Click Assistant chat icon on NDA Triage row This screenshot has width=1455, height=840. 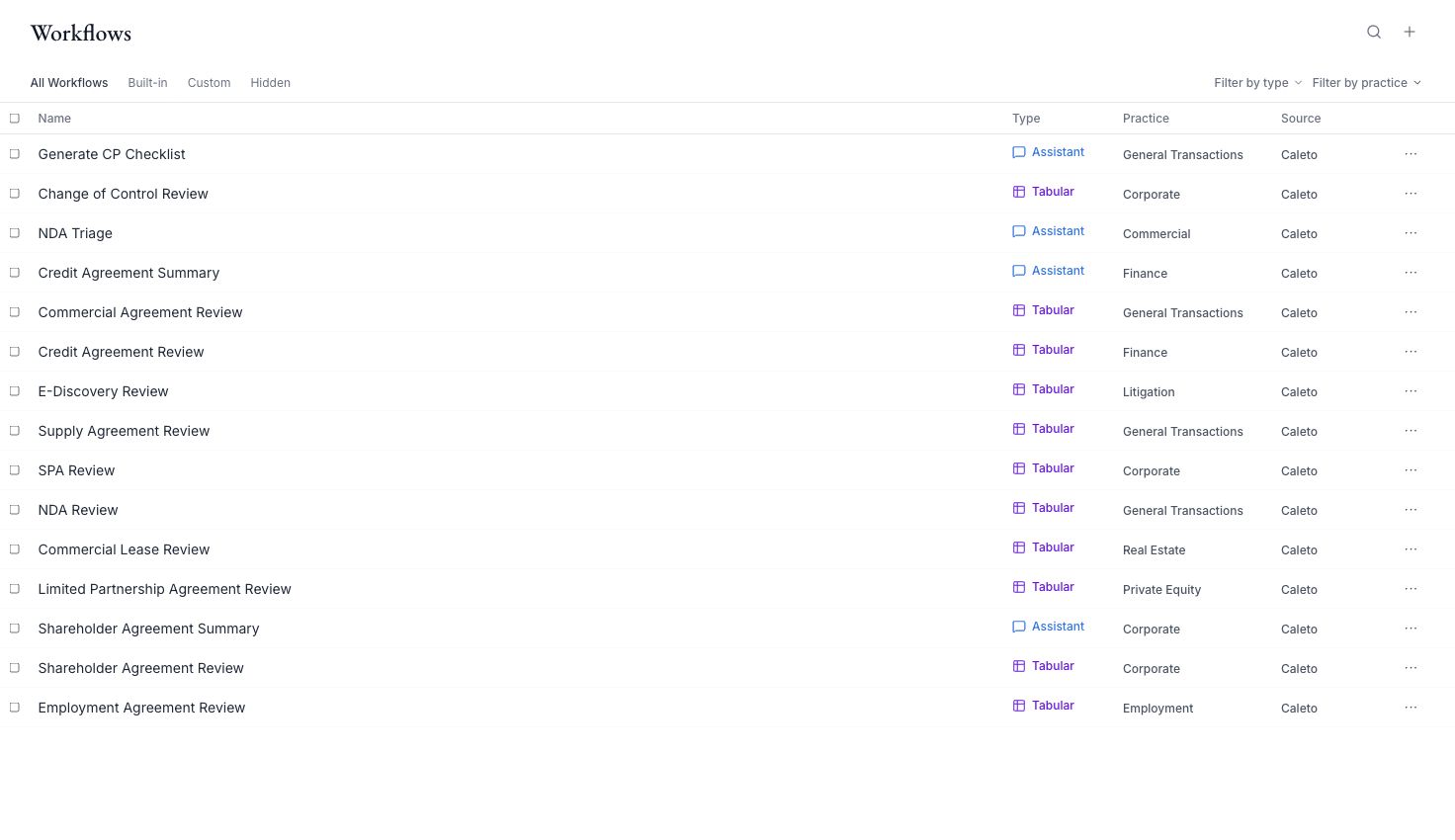tap(1019, 231)
